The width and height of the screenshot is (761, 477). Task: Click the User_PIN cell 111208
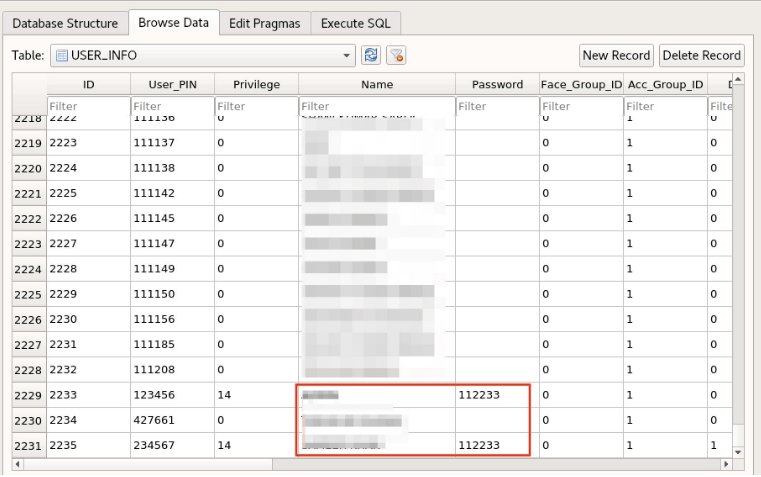pyautogui.click(x=172, y=370)
